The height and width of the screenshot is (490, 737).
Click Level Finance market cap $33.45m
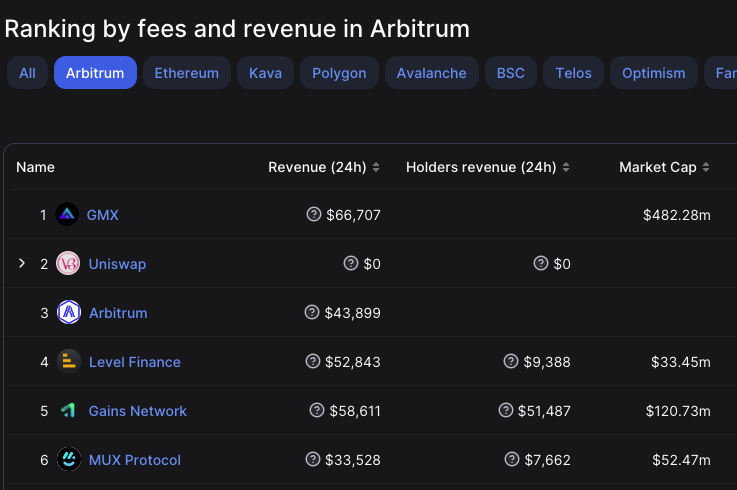pos(681,362)
